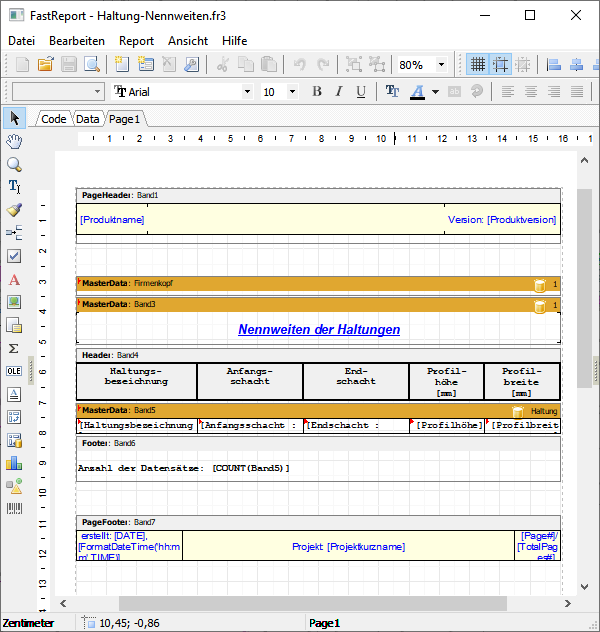Switch to the Code tab

(53, 119)
